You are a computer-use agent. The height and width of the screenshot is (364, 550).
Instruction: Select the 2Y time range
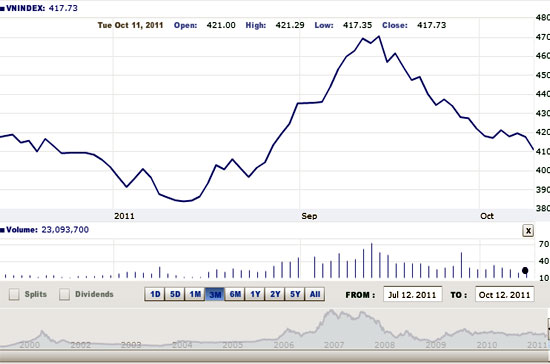(275, 294)
